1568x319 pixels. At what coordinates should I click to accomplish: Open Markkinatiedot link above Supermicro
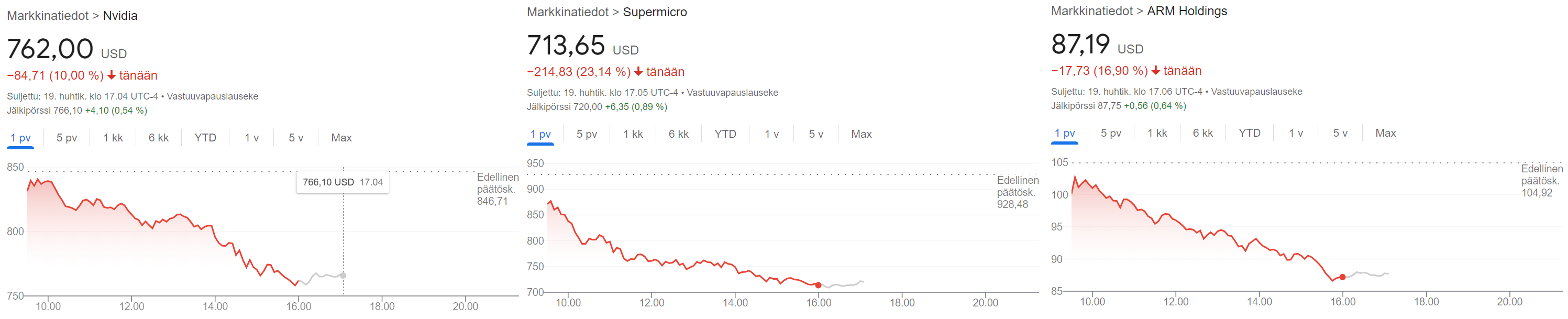tap(567, 12)
